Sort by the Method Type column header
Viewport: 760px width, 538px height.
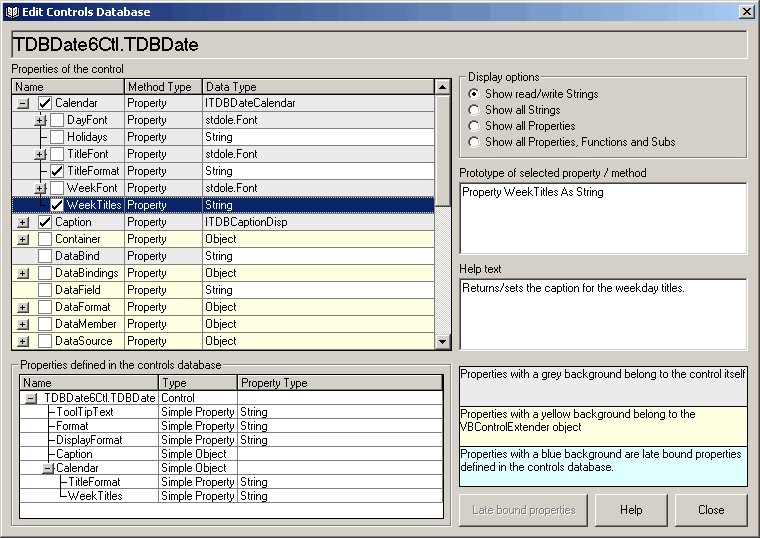[x=163, y=87]
